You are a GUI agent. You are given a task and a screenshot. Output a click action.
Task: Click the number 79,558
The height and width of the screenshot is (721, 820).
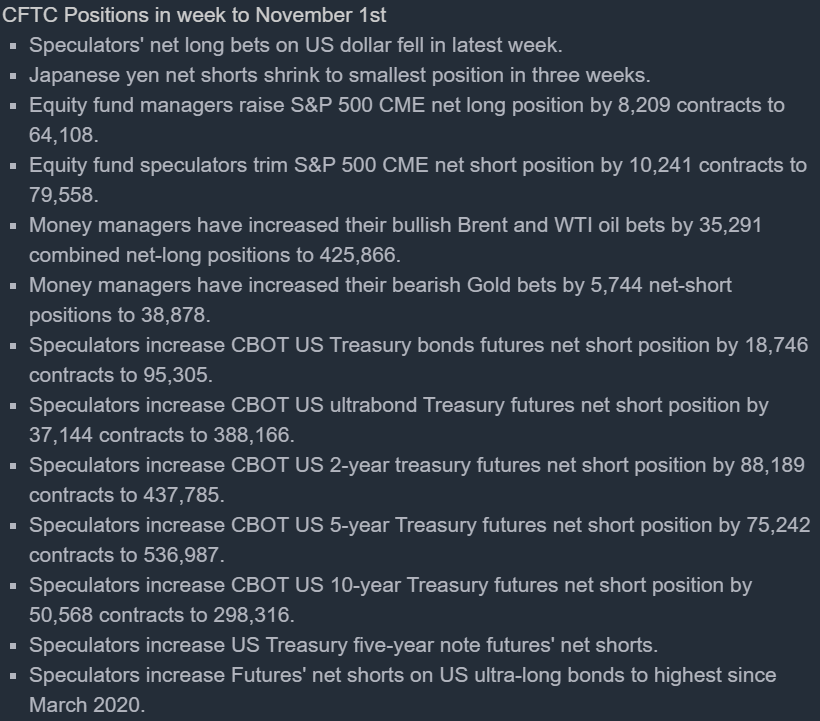(63, 195)
